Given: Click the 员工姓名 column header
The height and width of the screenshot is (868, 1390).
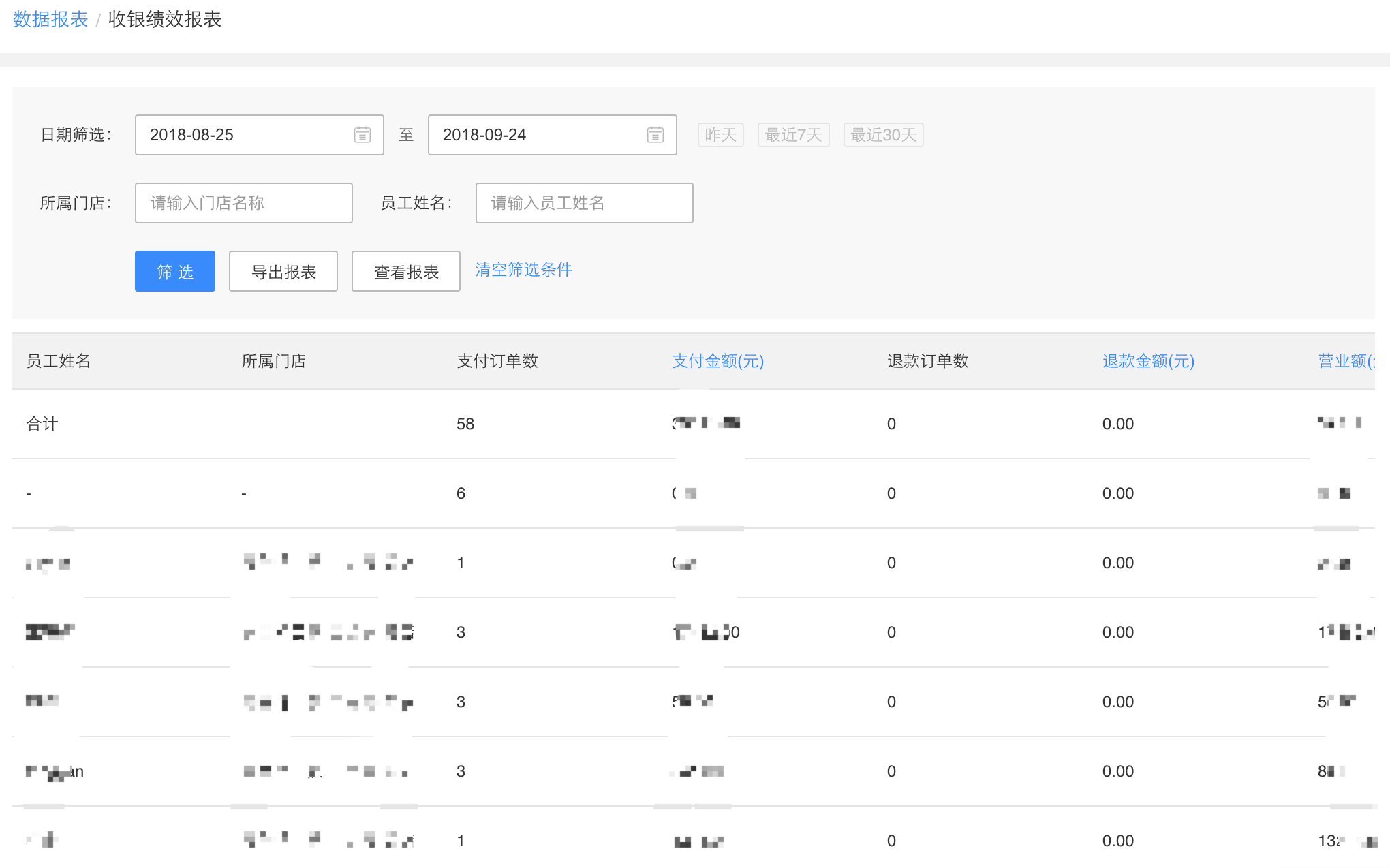Looking at the screenshot, I should [59, 361].
